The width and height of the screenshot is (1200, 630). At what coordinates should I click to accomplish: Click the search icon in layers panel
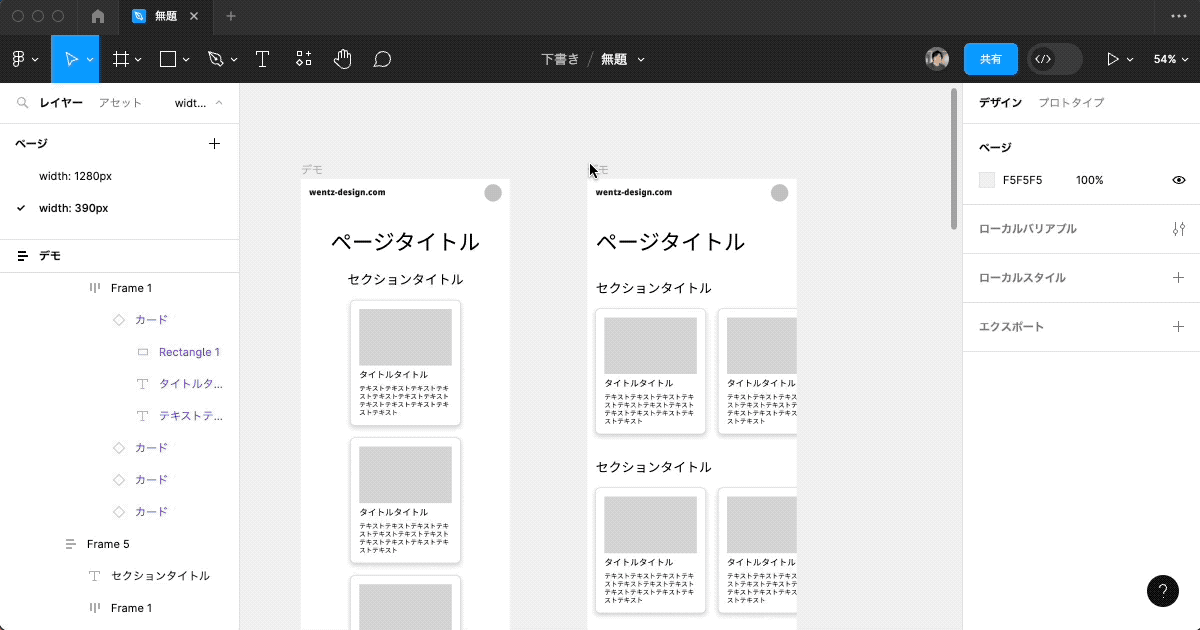click(22, 103)
